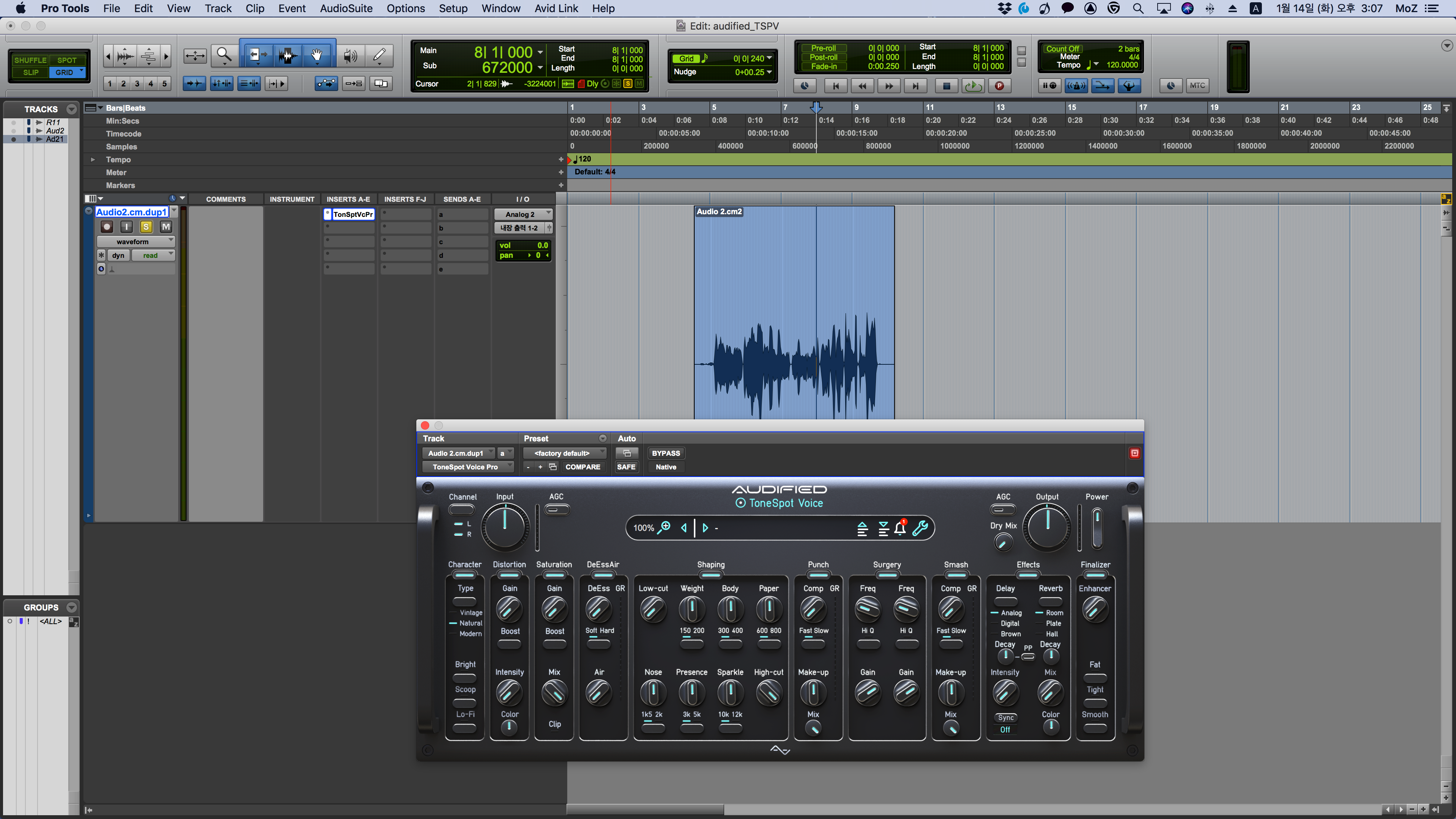This screenshot has height=819, width=1456.
Task: Open the Audio 2.cm.dup1 track selector in plug-in
Action: (458, 453)
